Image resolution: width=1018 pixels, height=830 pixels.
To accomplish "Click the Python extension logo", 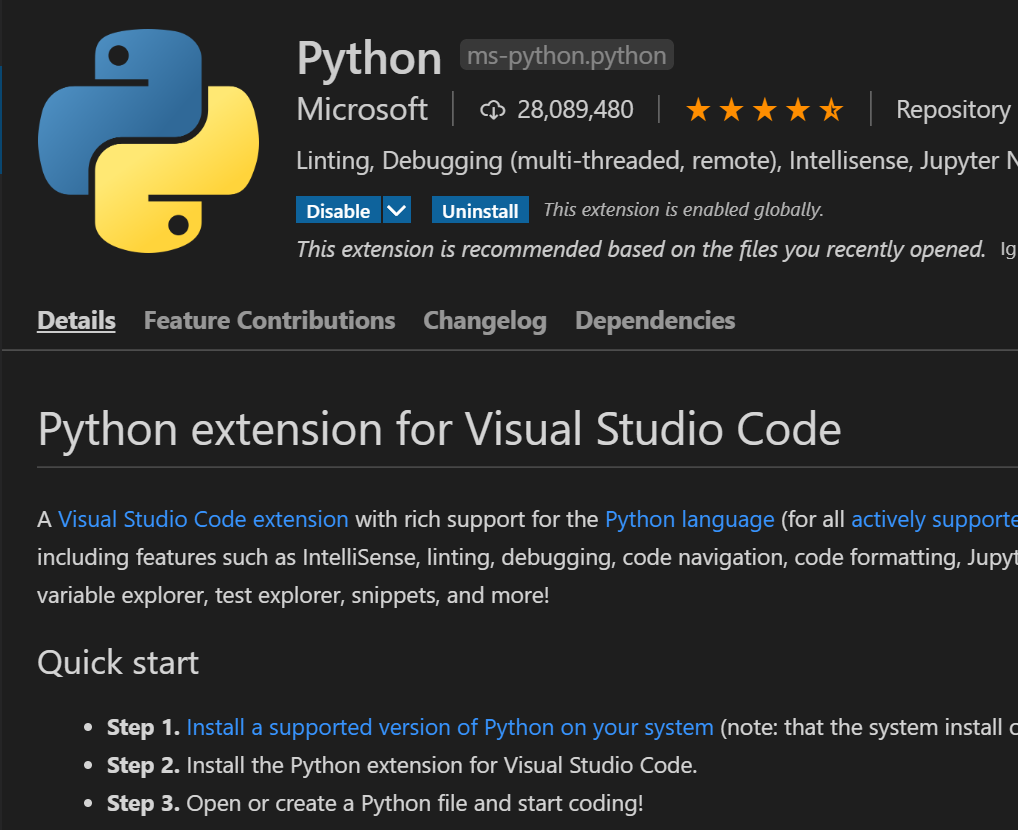I will point(148,140).
